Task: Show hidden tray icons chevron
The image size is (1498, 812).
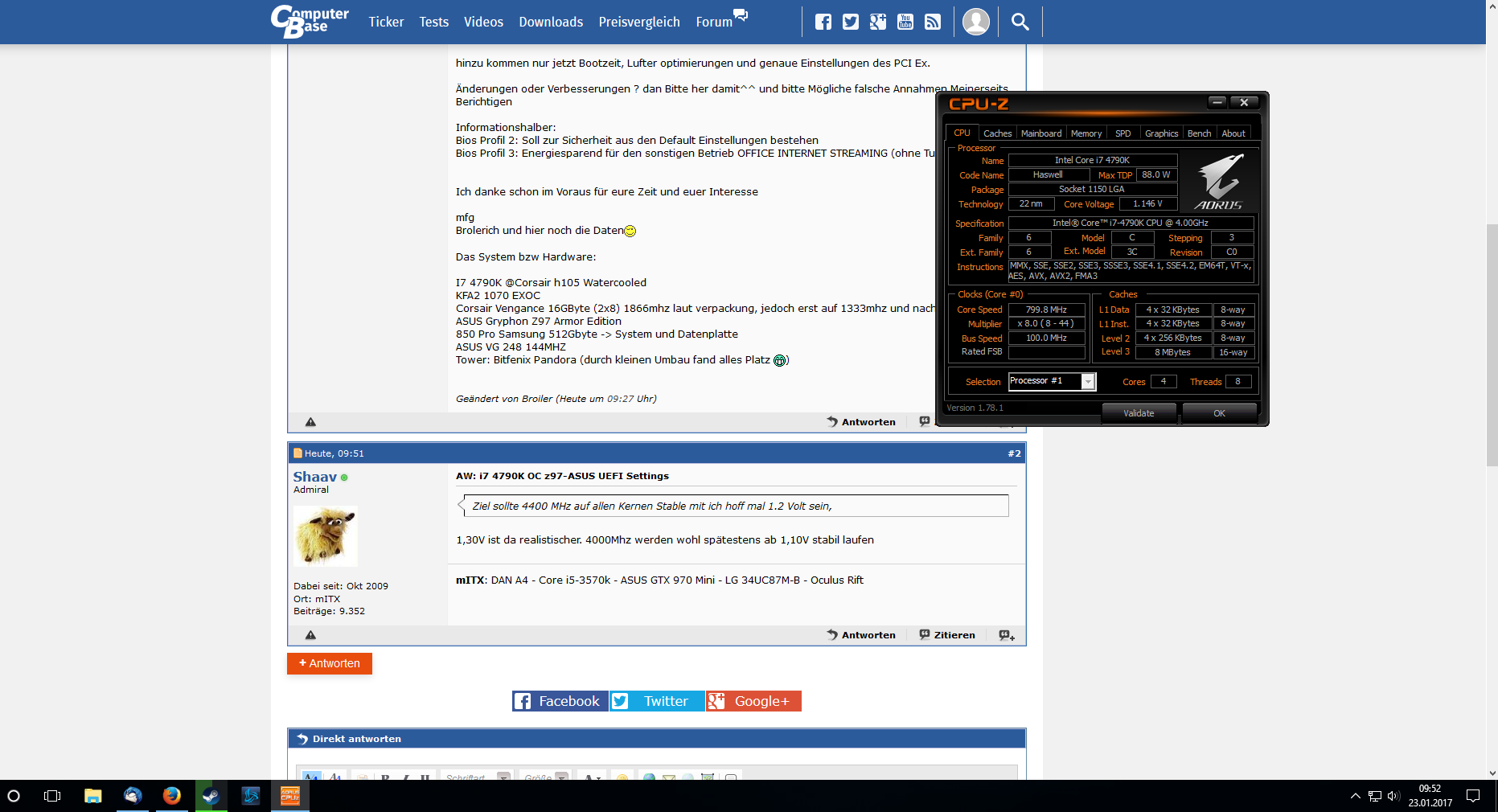Action: tap(1356, 796)
